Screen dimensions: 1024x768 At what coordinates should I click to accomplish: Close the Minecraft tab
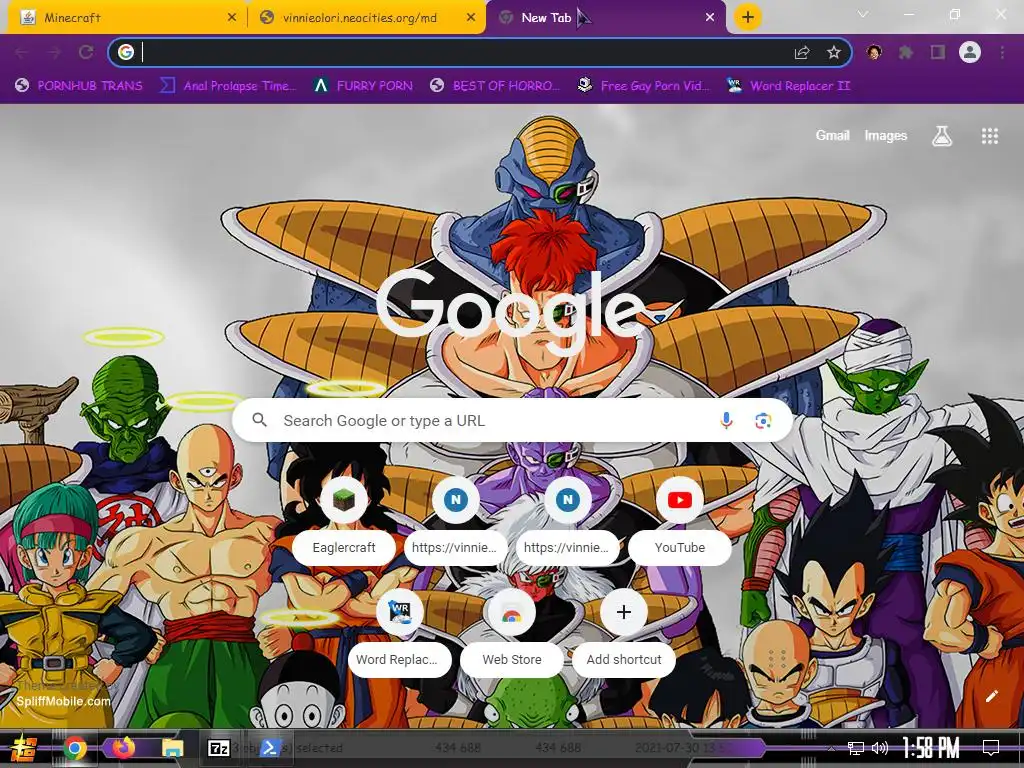pos(232,18)
